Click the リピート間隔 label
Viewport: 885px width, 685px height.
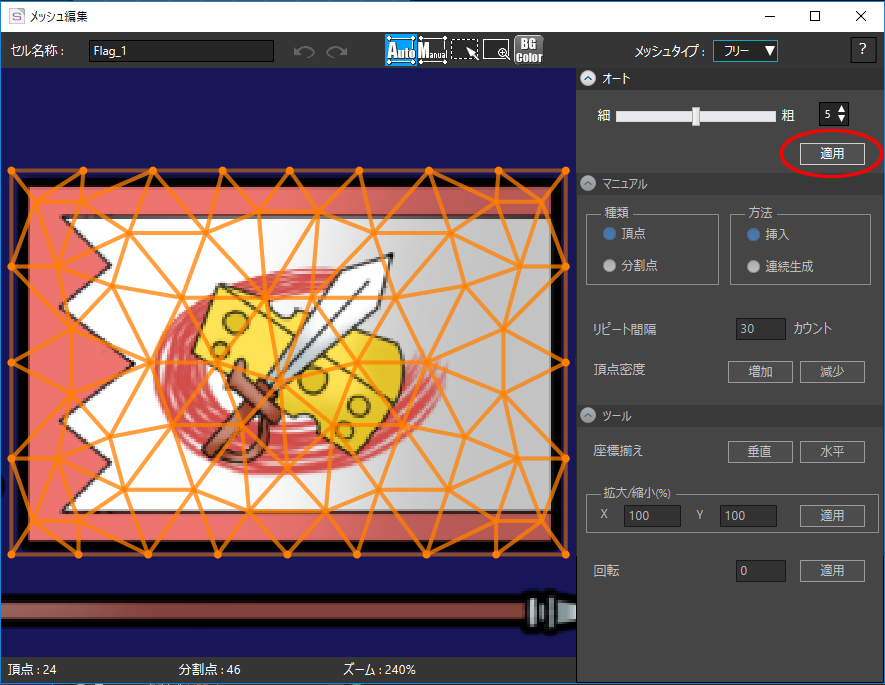coord(624,329)
